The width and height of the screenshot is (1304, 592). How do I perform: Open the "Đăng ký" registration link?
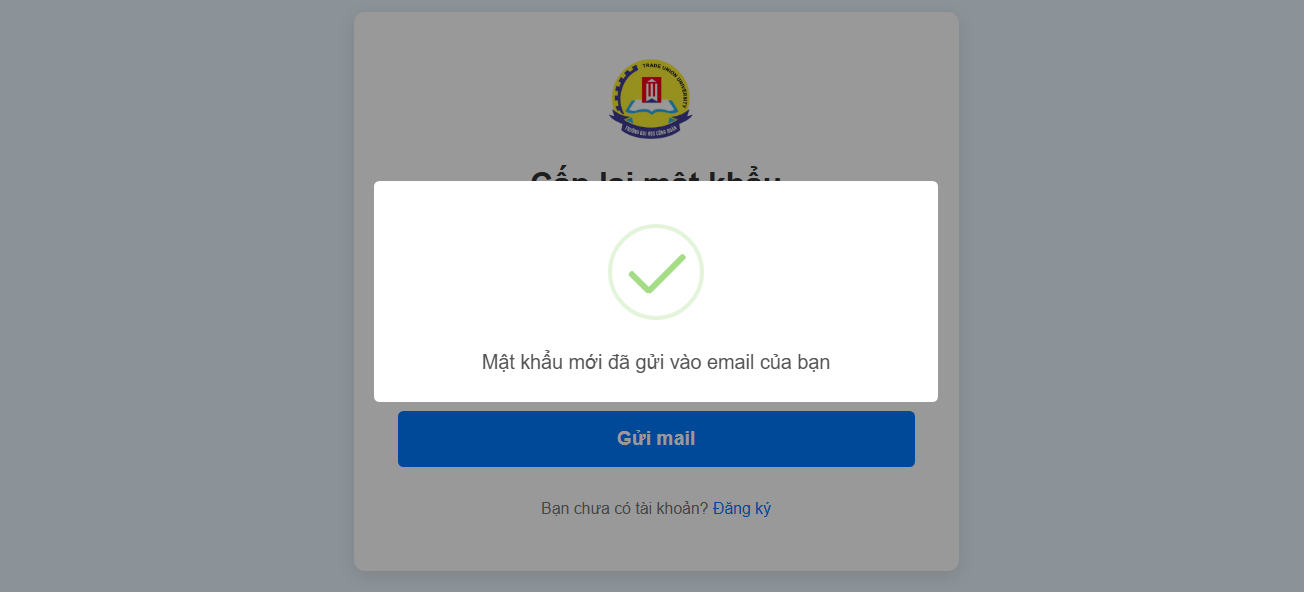coord(742,508)
